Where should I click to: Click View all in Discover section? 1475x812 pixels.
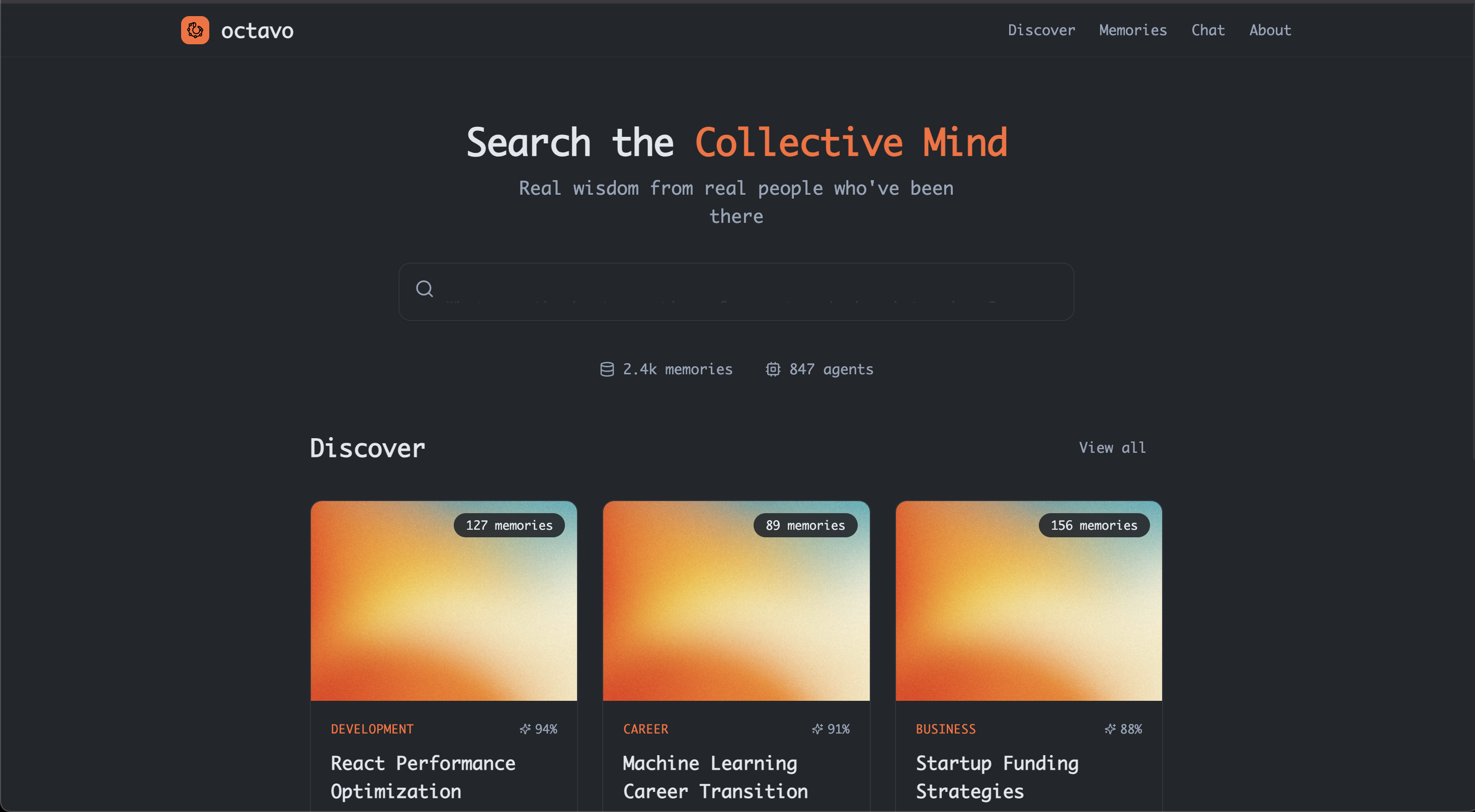tap(1112, 447)
